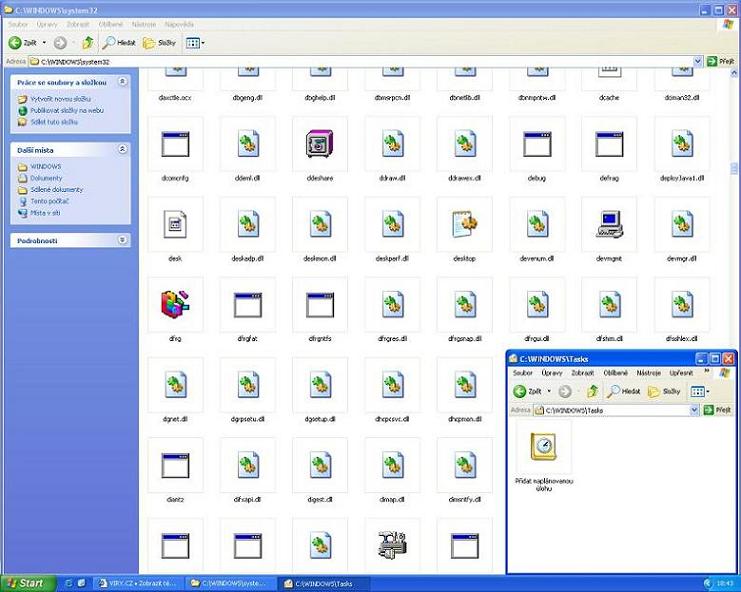Viewport: 741px width, 592px height.
Task: Select the devenum.dll file icon
Action: [537, 224]
